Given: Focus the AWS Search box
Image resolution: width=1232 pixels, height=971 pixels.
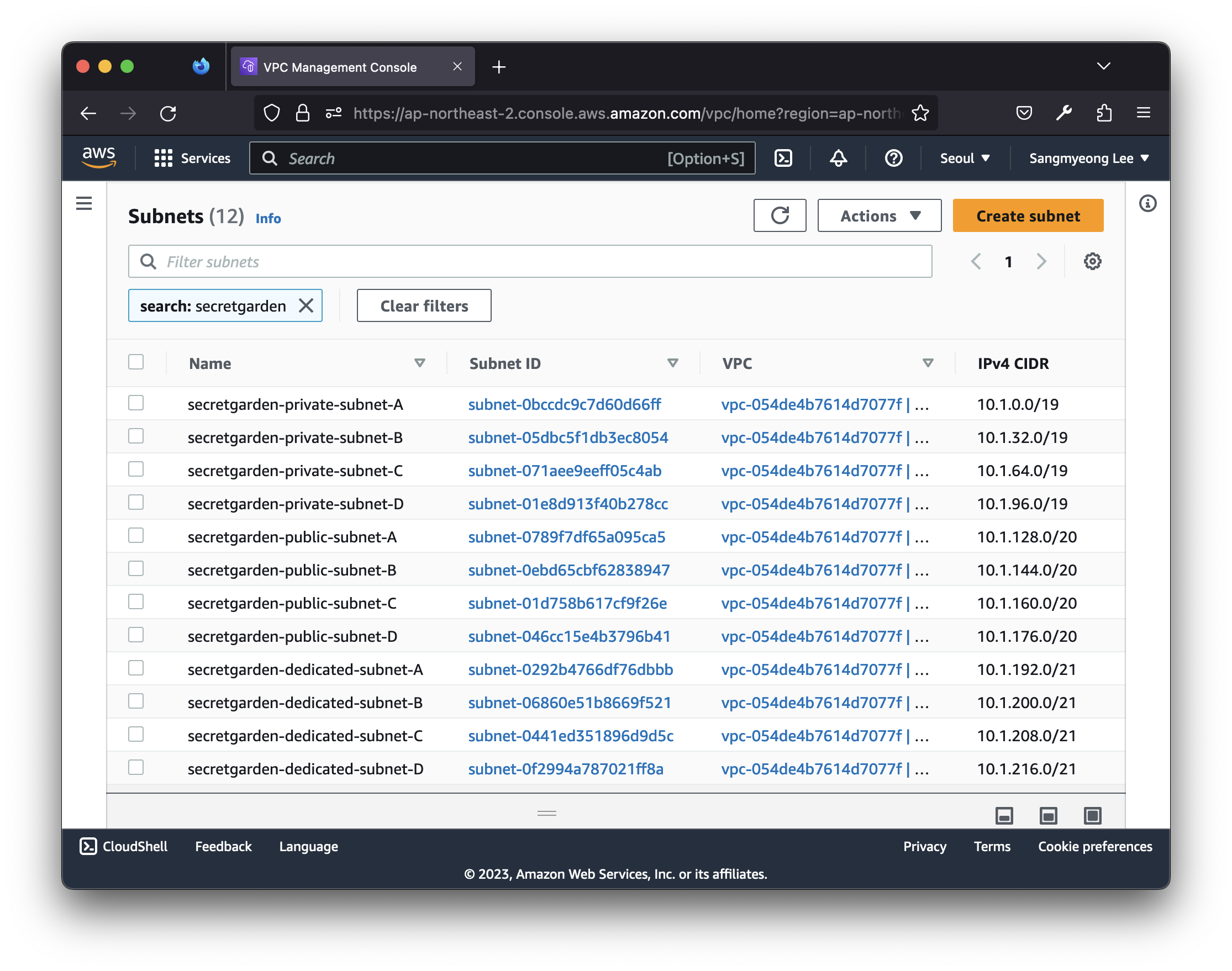Looking at the screenshot, I should tap(502, 158).
